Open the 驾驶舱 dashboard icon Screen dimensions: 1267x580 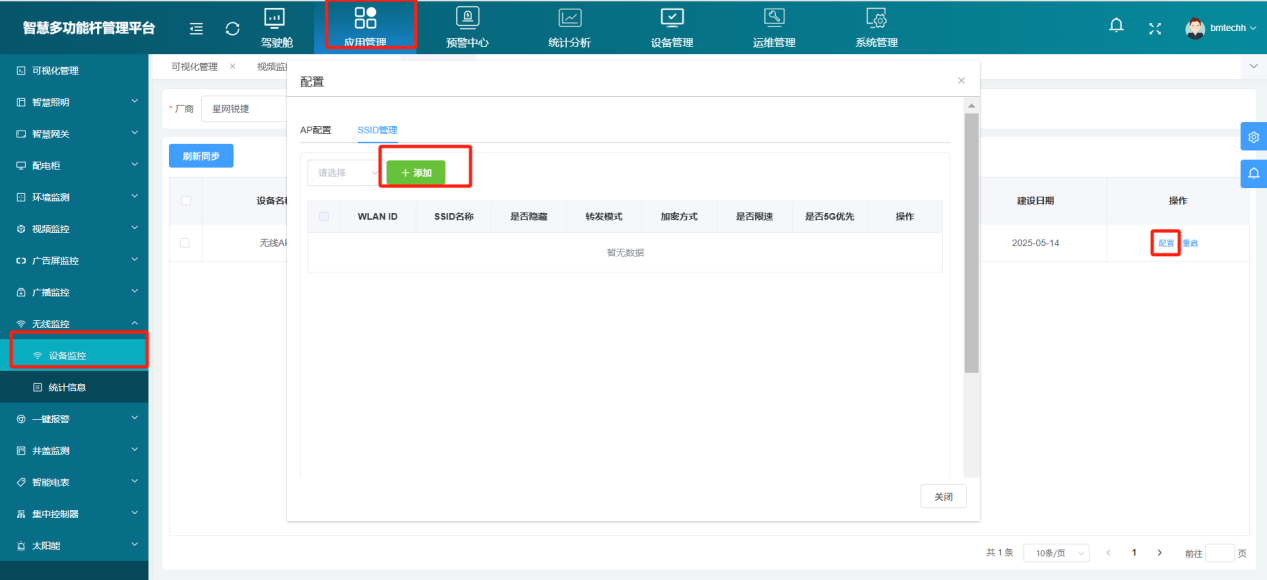point(274,27)
